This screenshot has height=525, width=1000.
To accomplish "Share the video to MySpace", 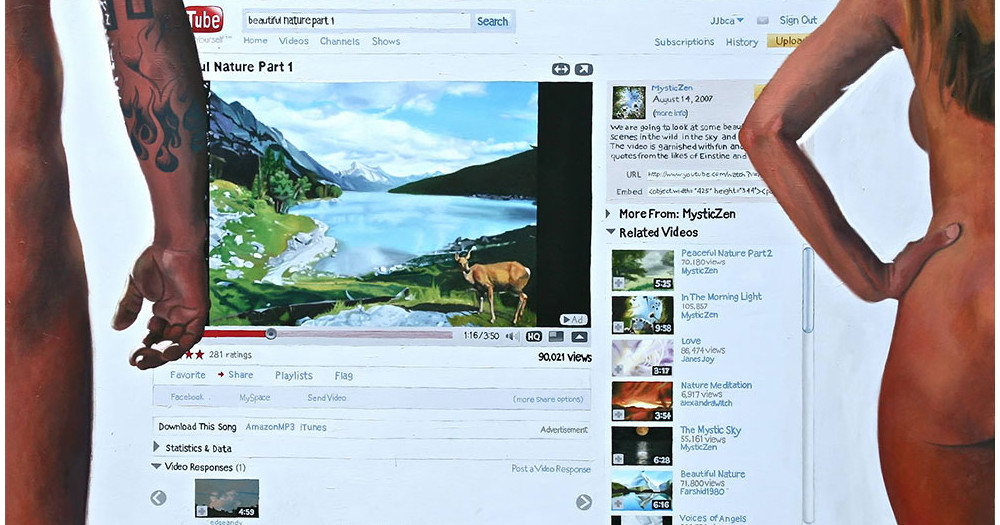I will tap(254, 397).
